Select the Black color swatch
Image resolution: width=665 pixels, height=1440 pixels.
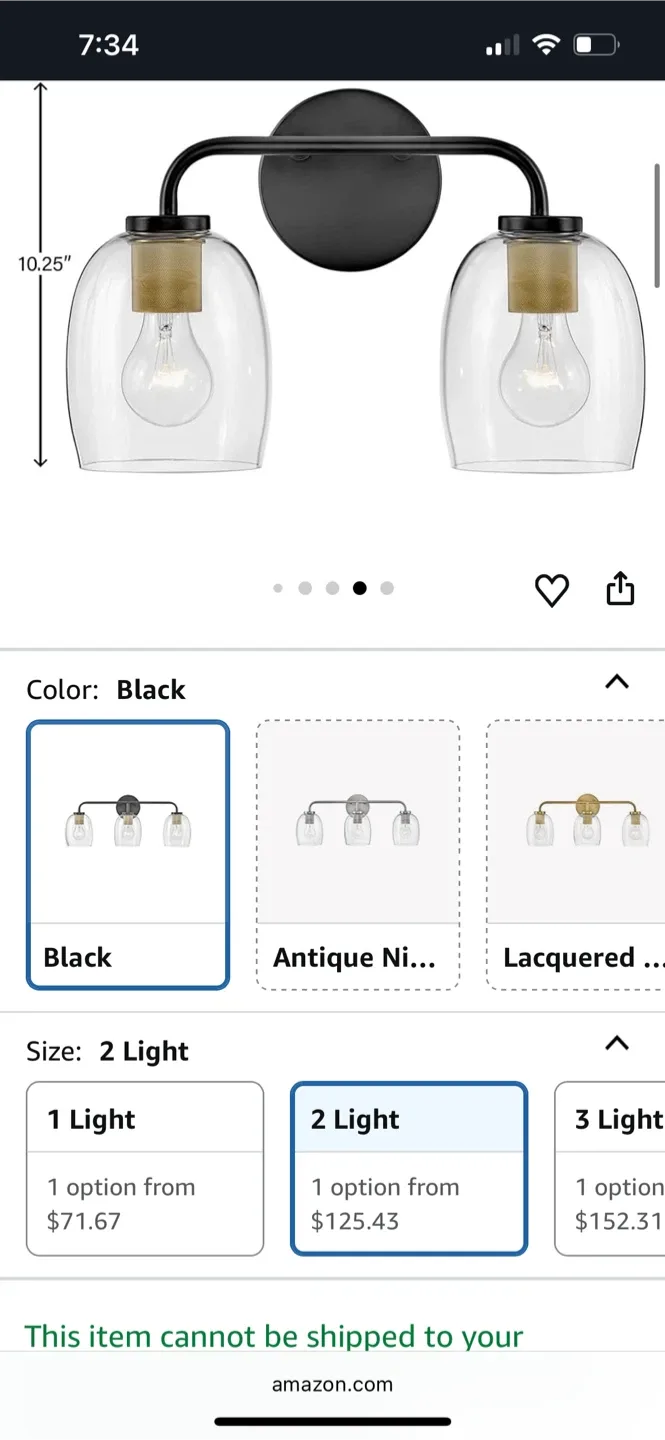point(127,855)
